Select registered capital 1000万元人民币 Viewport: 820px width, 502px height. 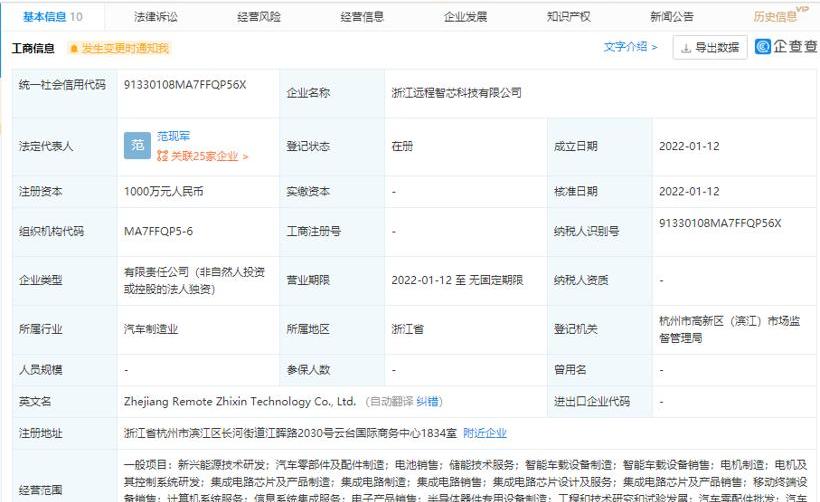coord(164,191)
